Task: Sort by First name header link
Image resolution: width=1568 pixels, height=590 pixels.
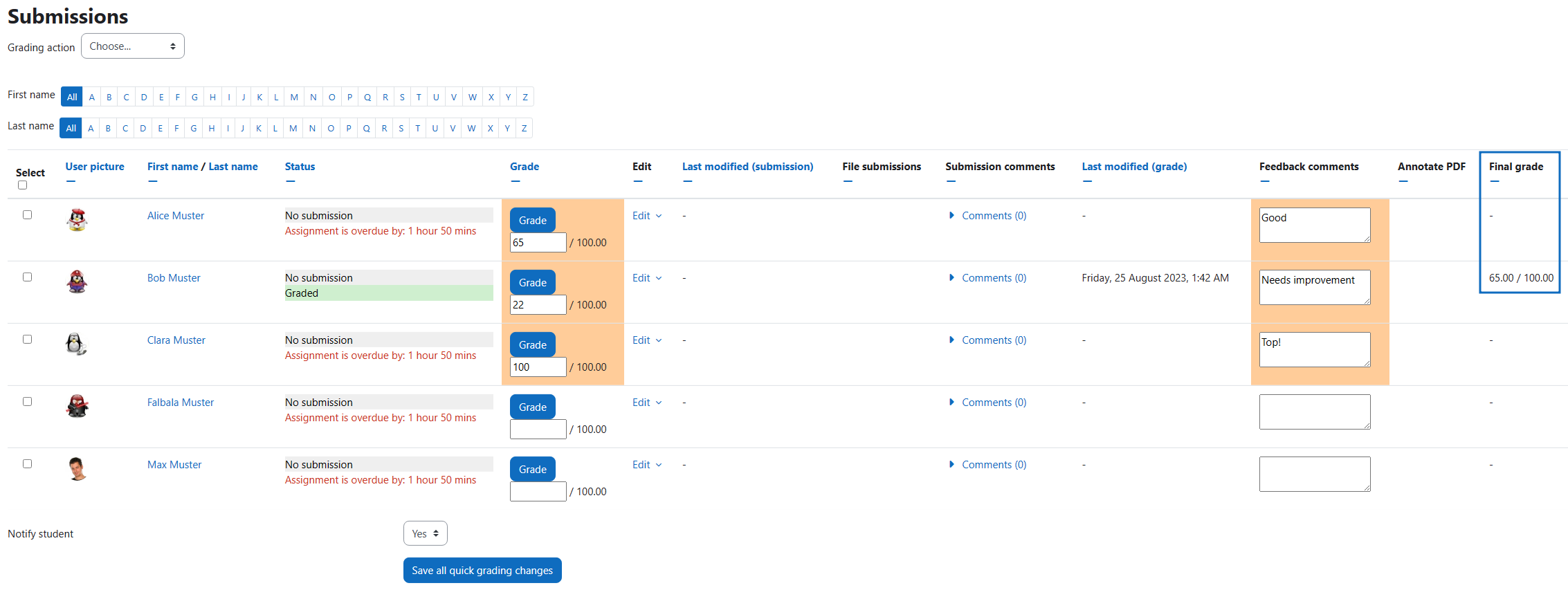Action: [x=172, y=167]
